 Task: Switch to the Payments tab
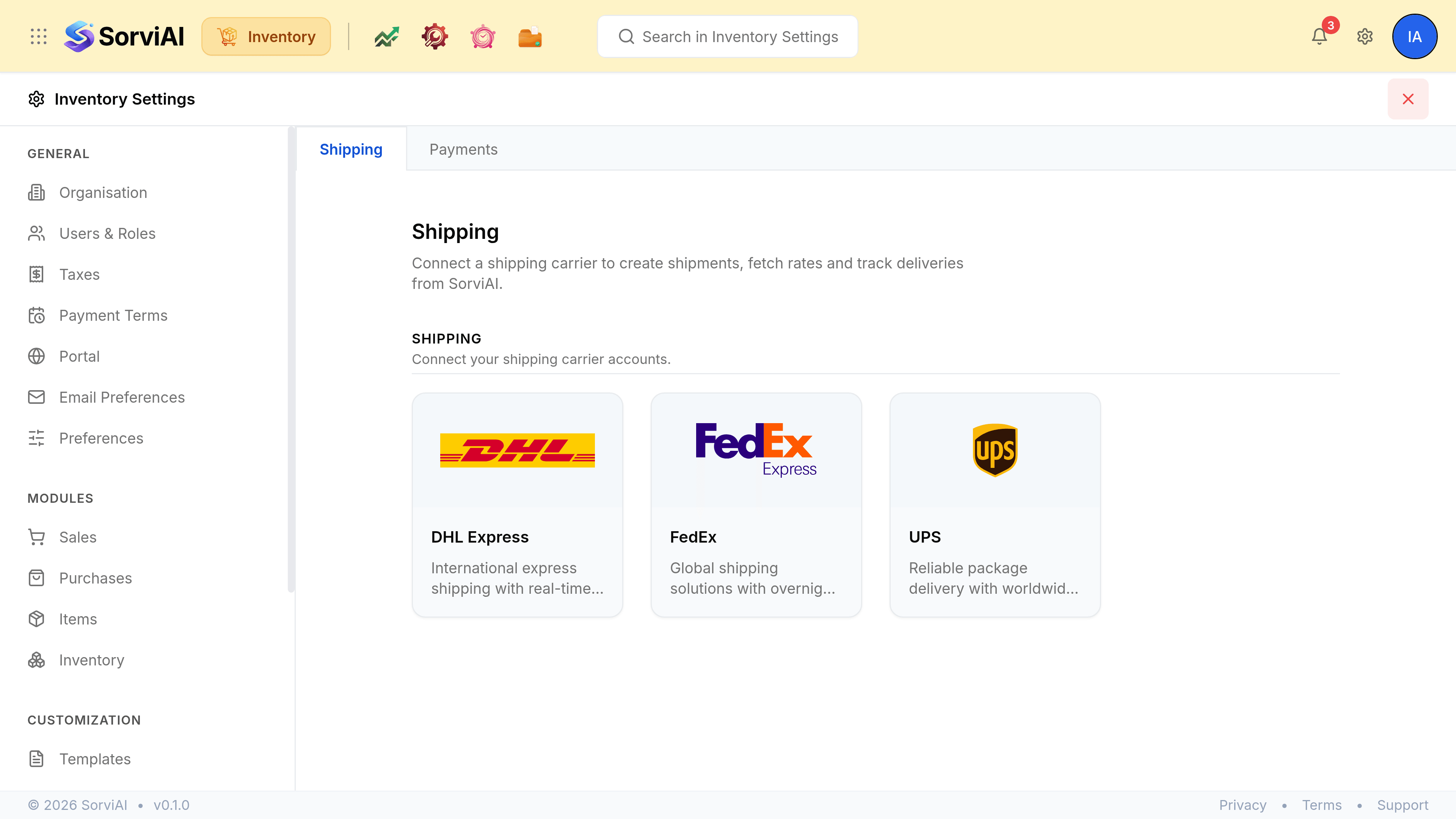click(x=463, y=149)
